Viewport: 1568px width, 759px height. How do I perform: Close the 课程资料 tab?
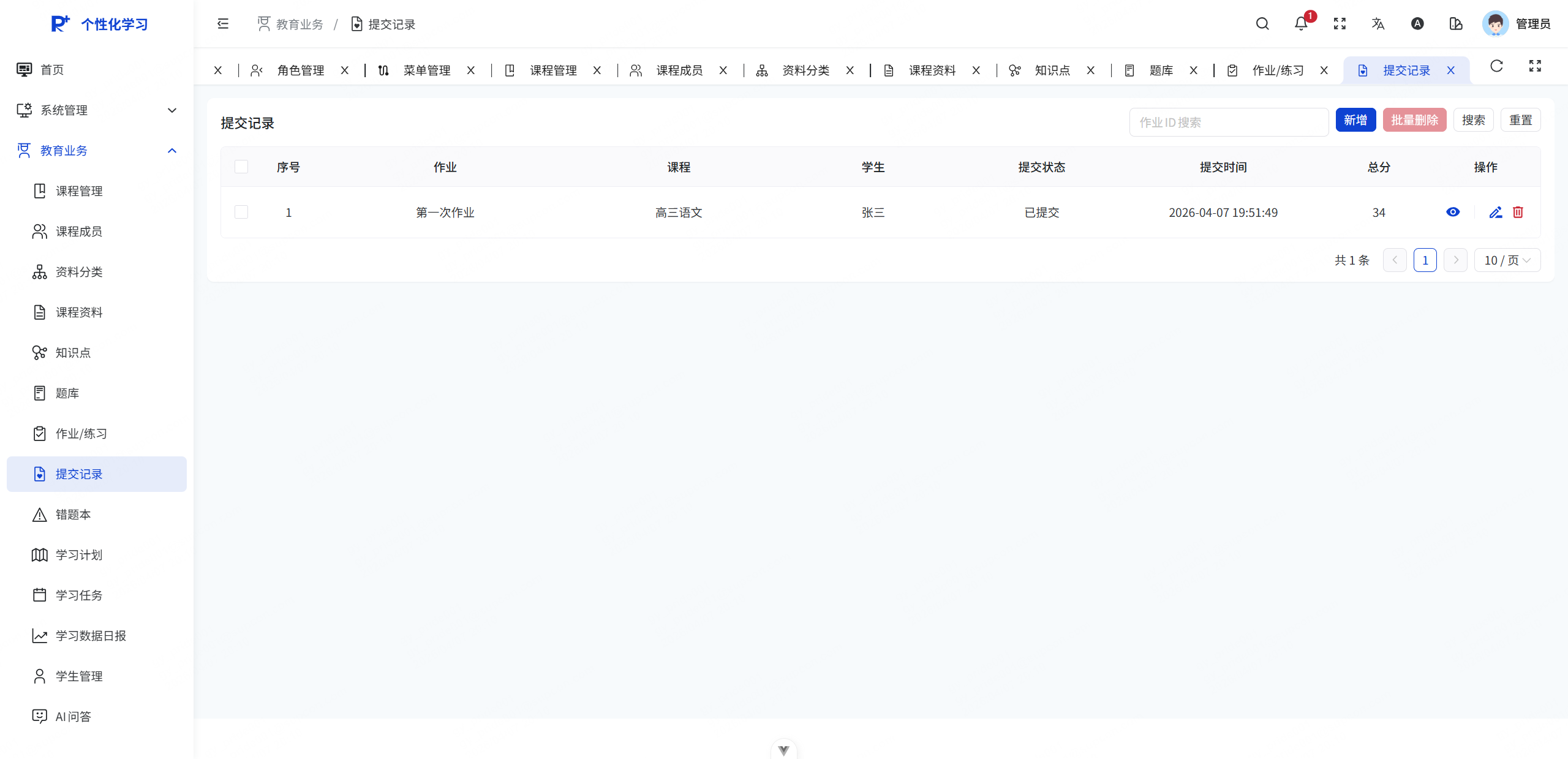coord(976,70)
